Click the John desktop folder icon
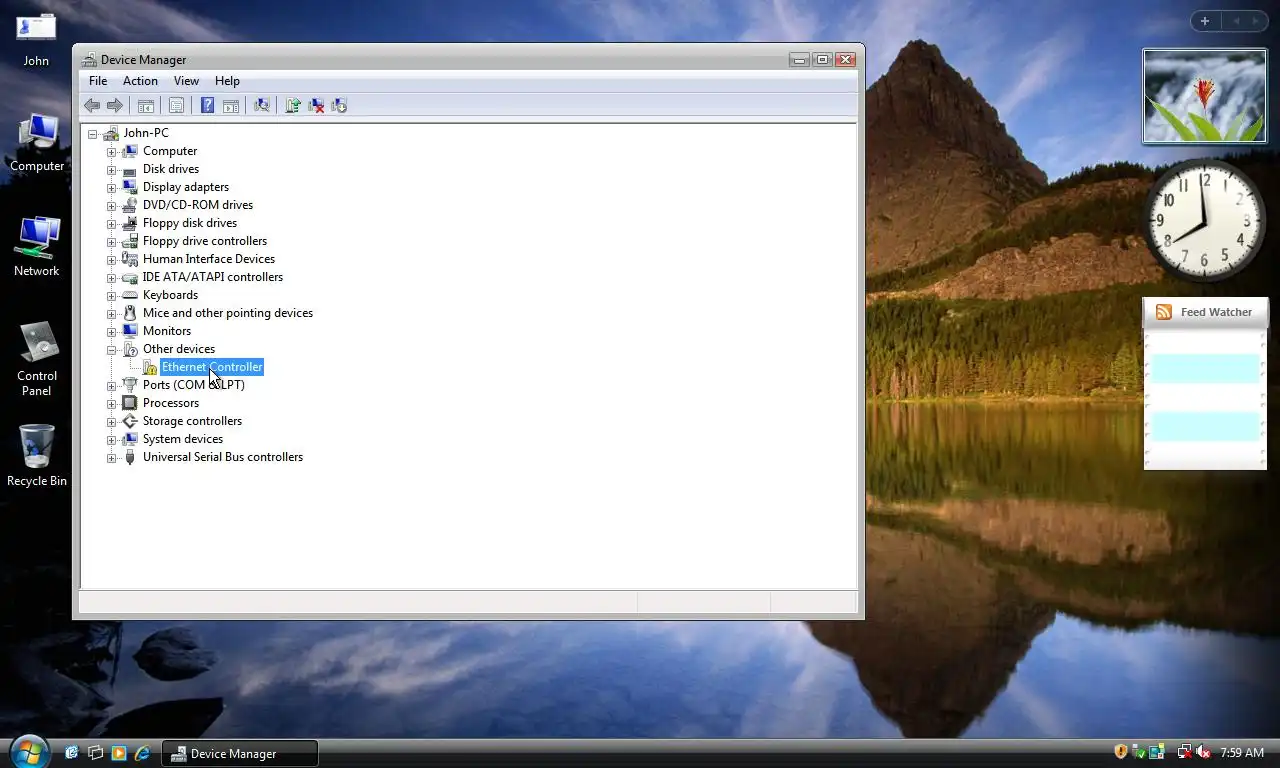 (36, 29)
